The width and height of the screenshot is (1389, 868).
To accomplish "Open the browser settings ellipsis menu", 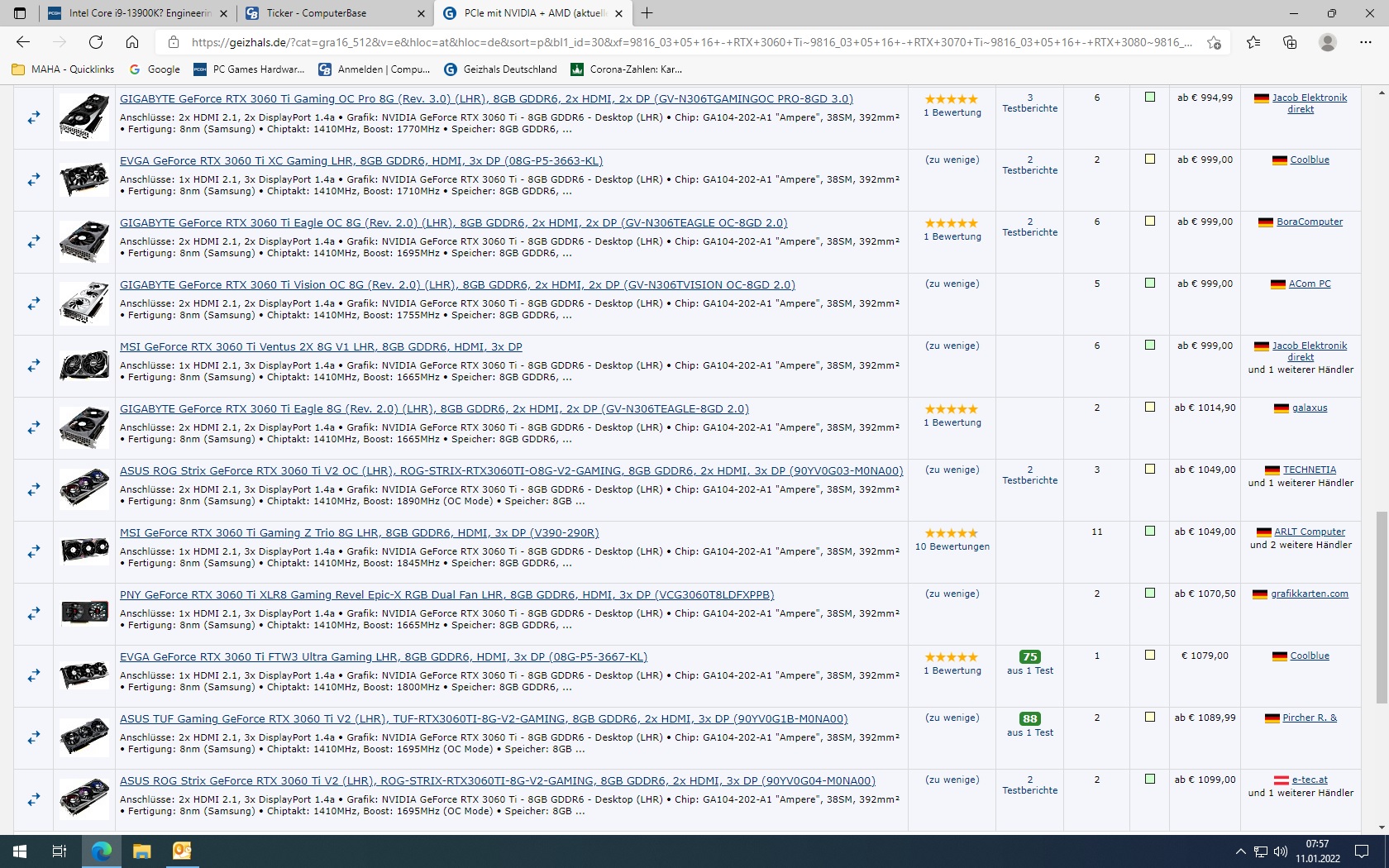I will (x=1366, y=42).
